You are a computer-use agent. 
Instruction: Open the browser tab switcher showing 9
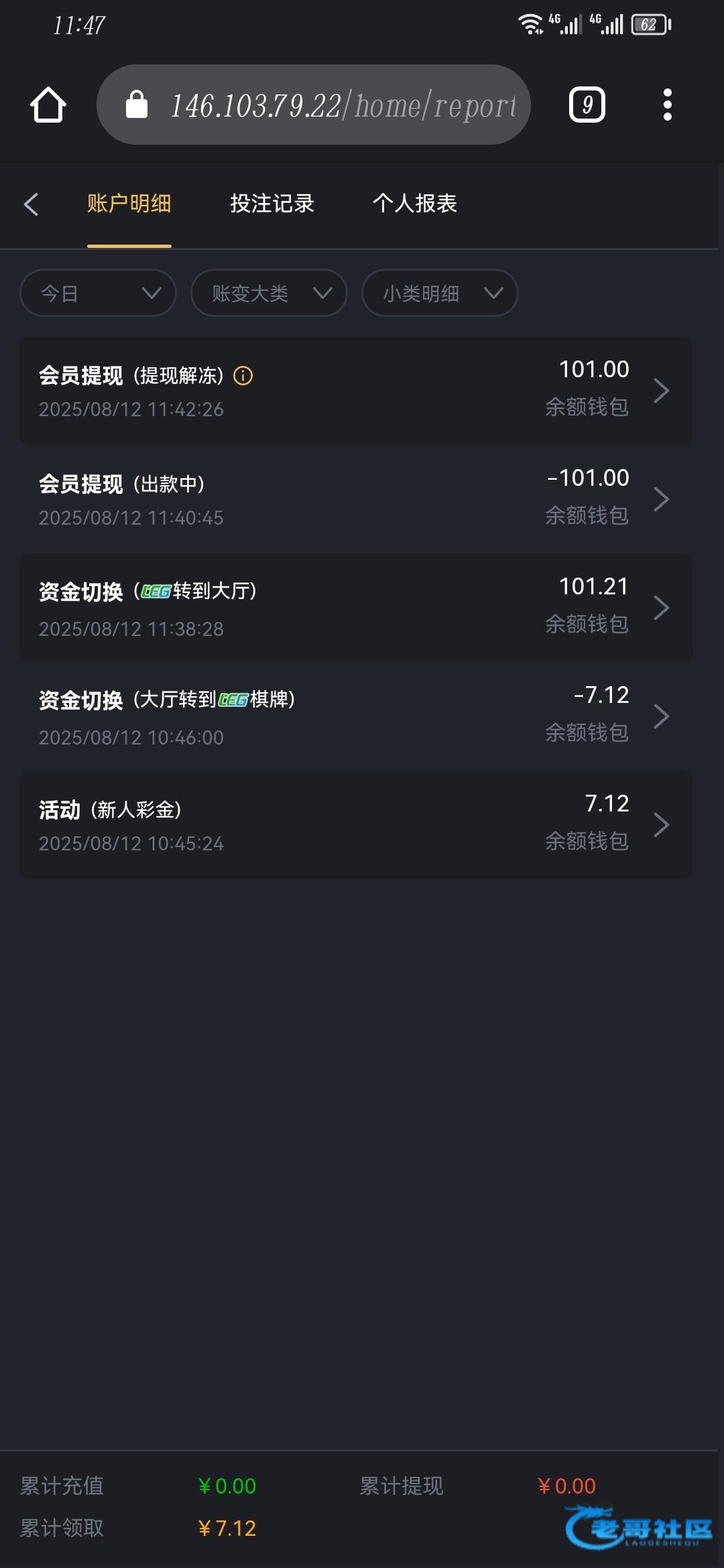(x=587, y=105)
